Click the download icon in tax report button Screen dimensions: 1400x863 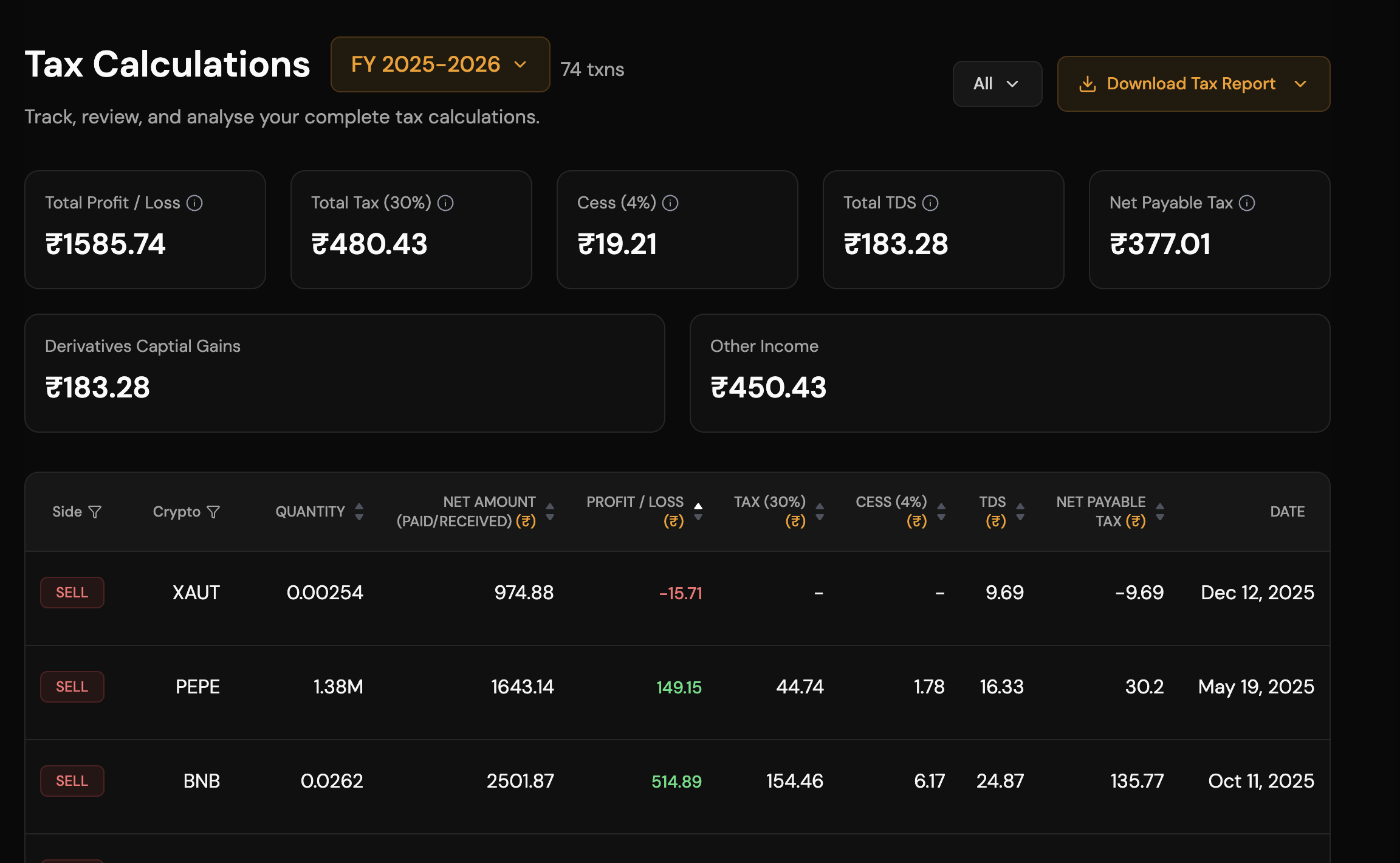click(x=1088, y=84)
